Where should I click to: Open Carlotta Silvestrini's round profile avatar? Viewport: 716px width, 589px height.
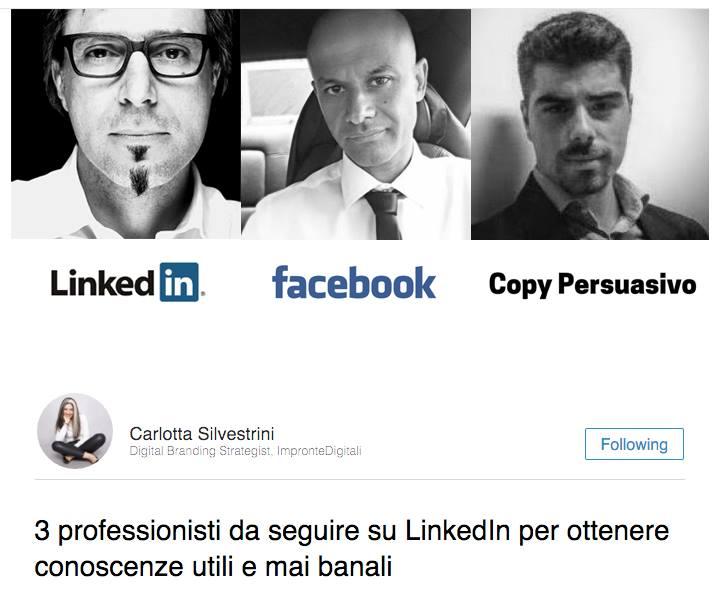tap(75, 431)
